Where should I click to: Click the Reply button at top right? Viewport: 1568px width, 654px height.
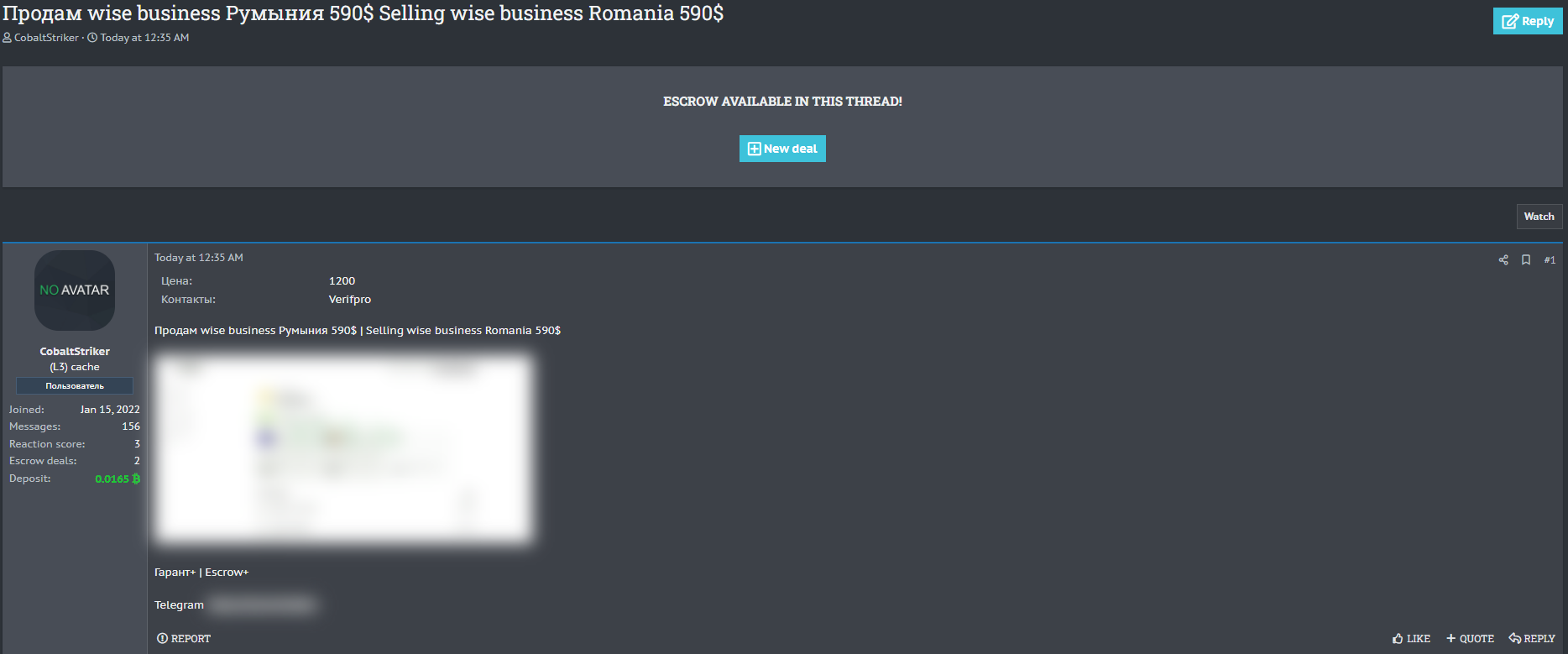coord(1527,21)
